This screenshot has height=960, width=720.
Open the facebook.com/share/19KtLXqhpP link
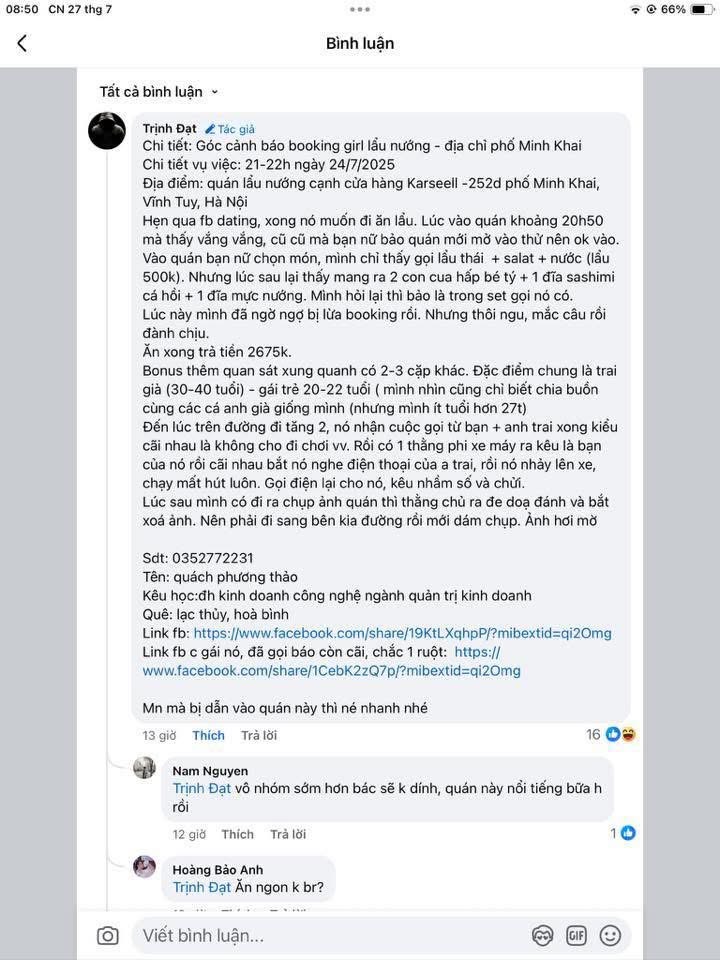402,633
